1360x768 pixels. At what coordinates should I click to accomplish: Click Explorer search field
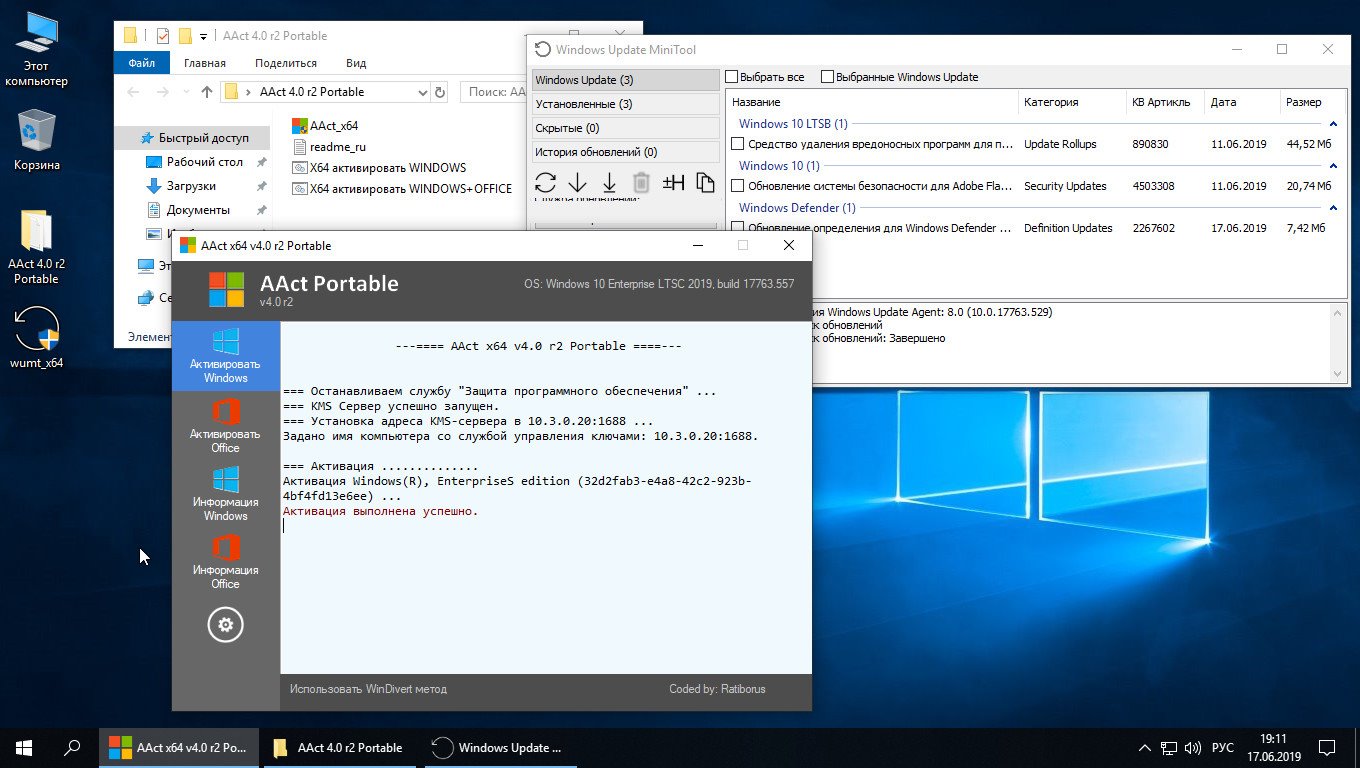[494, 92]
